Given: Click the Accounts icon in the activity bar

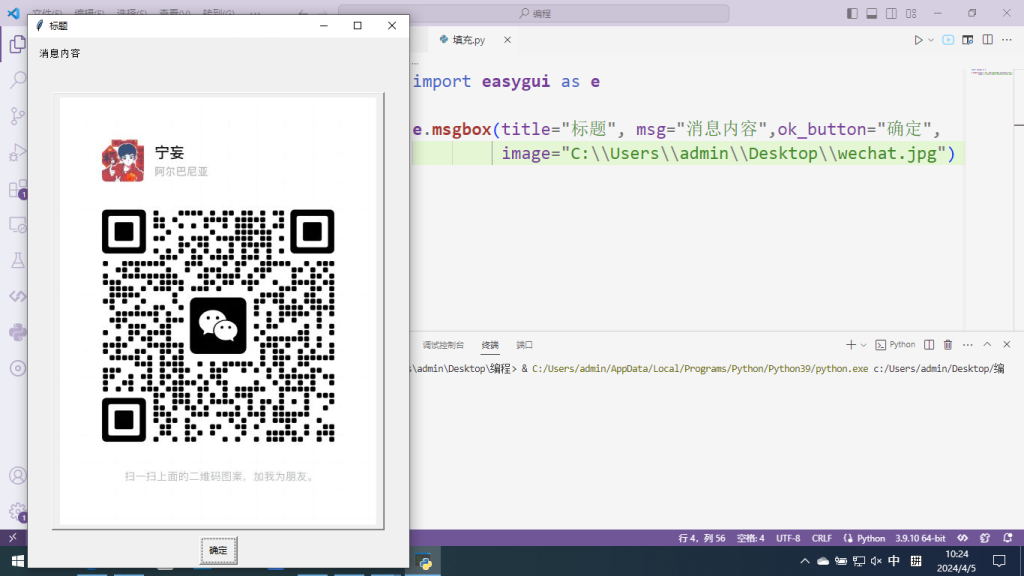Looking at the screenshot, I should [18, 475].
